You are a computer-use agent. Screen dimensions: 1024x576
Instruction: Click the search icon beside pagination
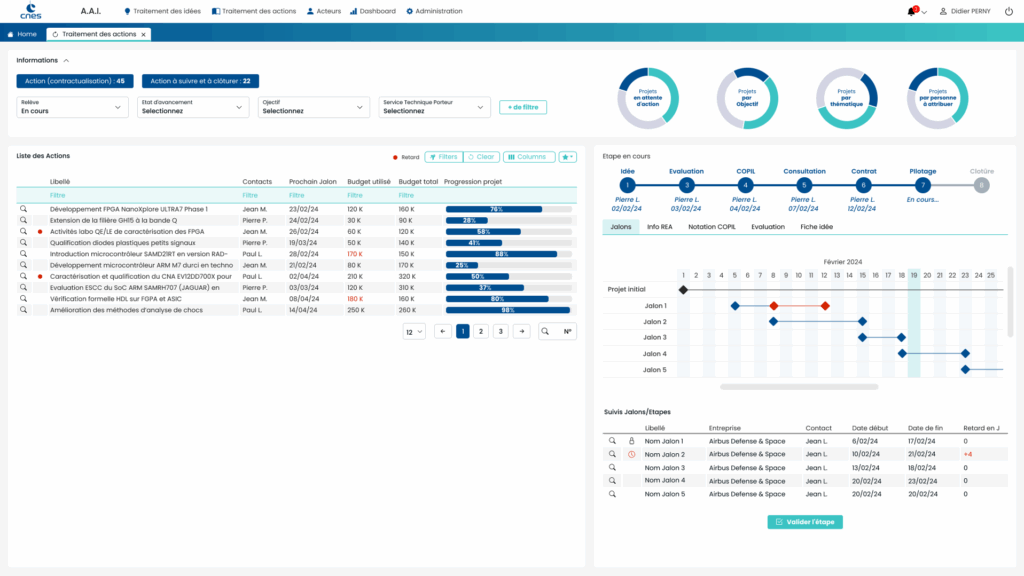[546, 331]
